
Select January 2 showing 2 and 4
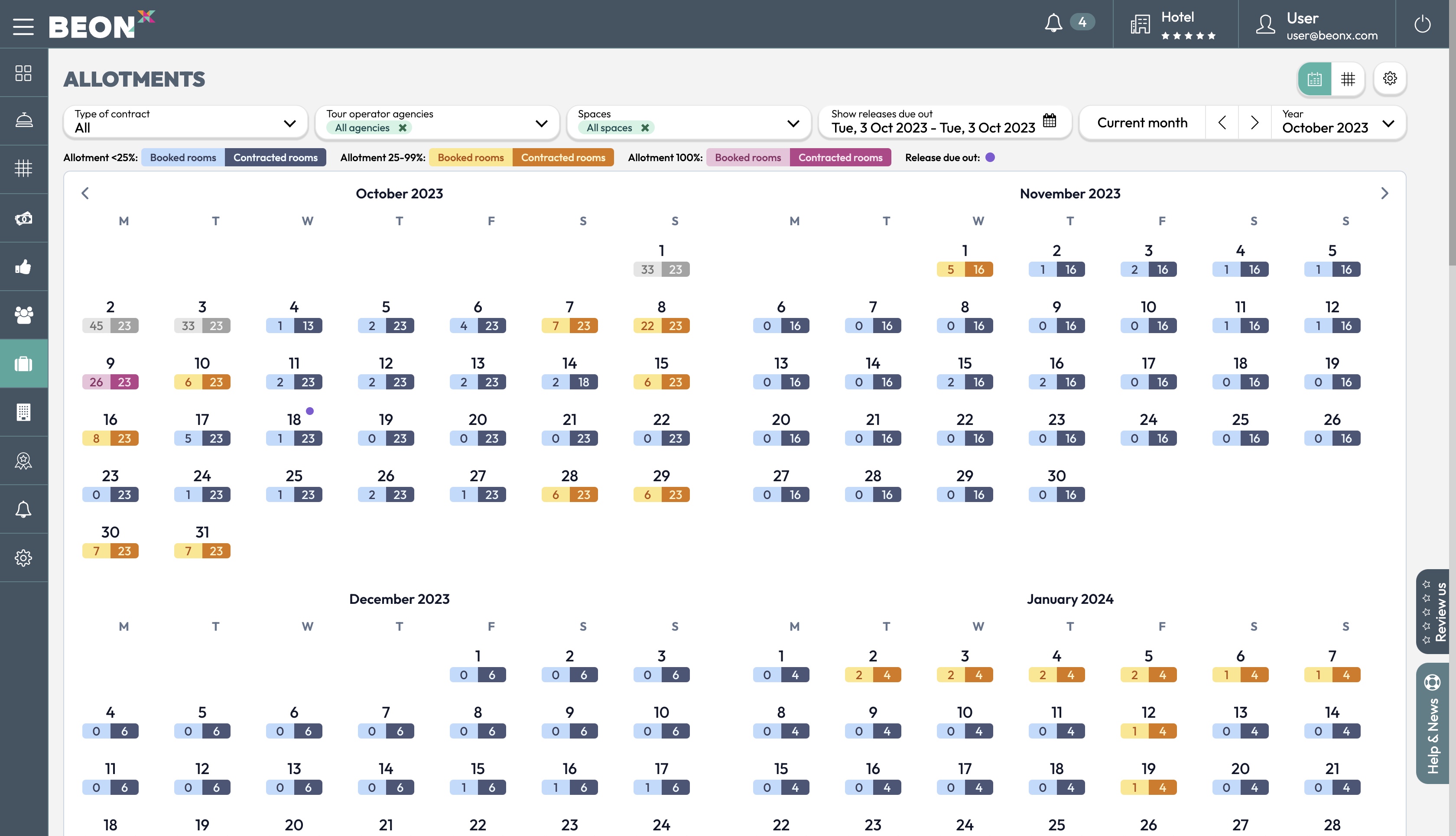873,665
